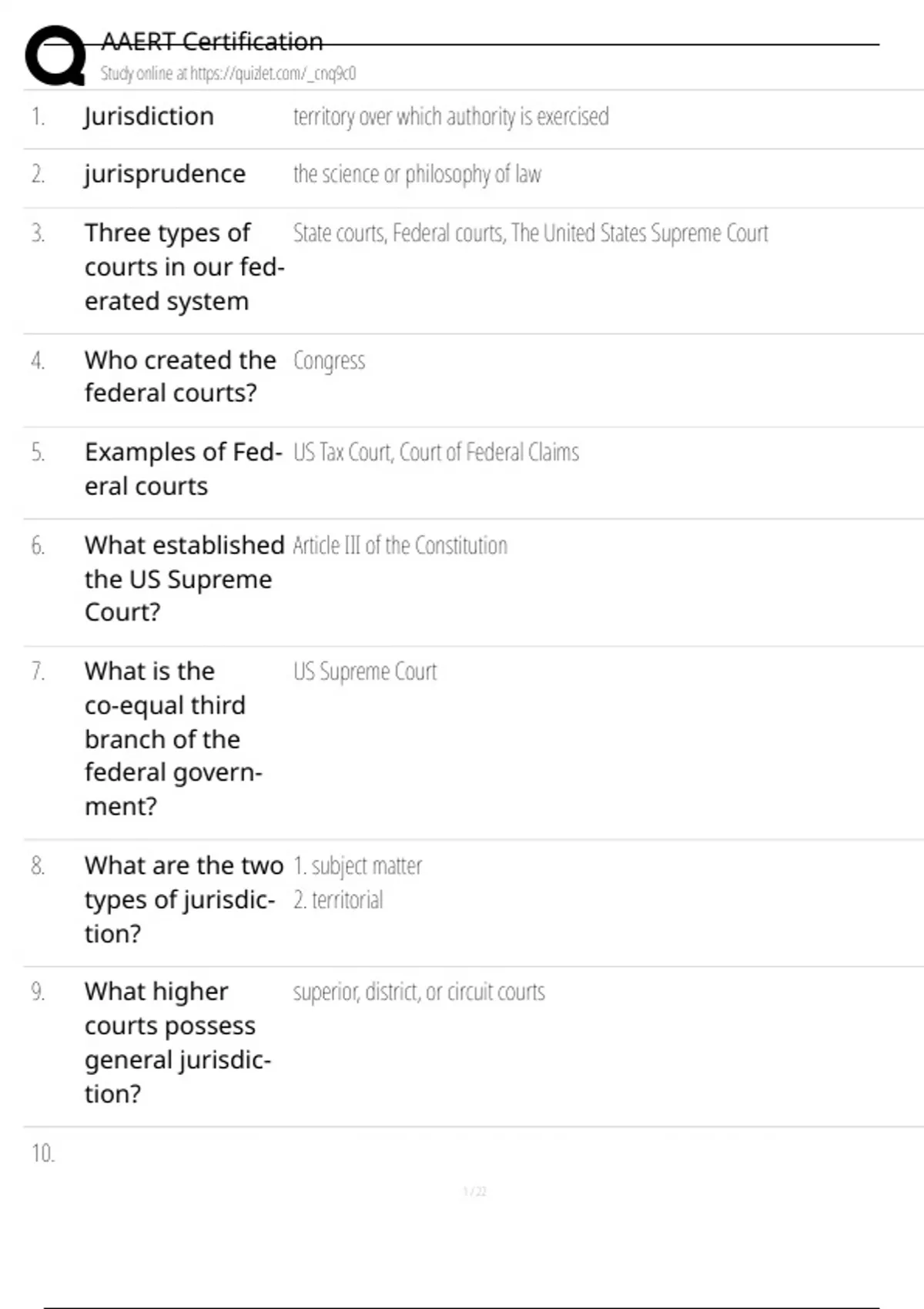Click the '1. subject matter' answer line

click(357, 866)
